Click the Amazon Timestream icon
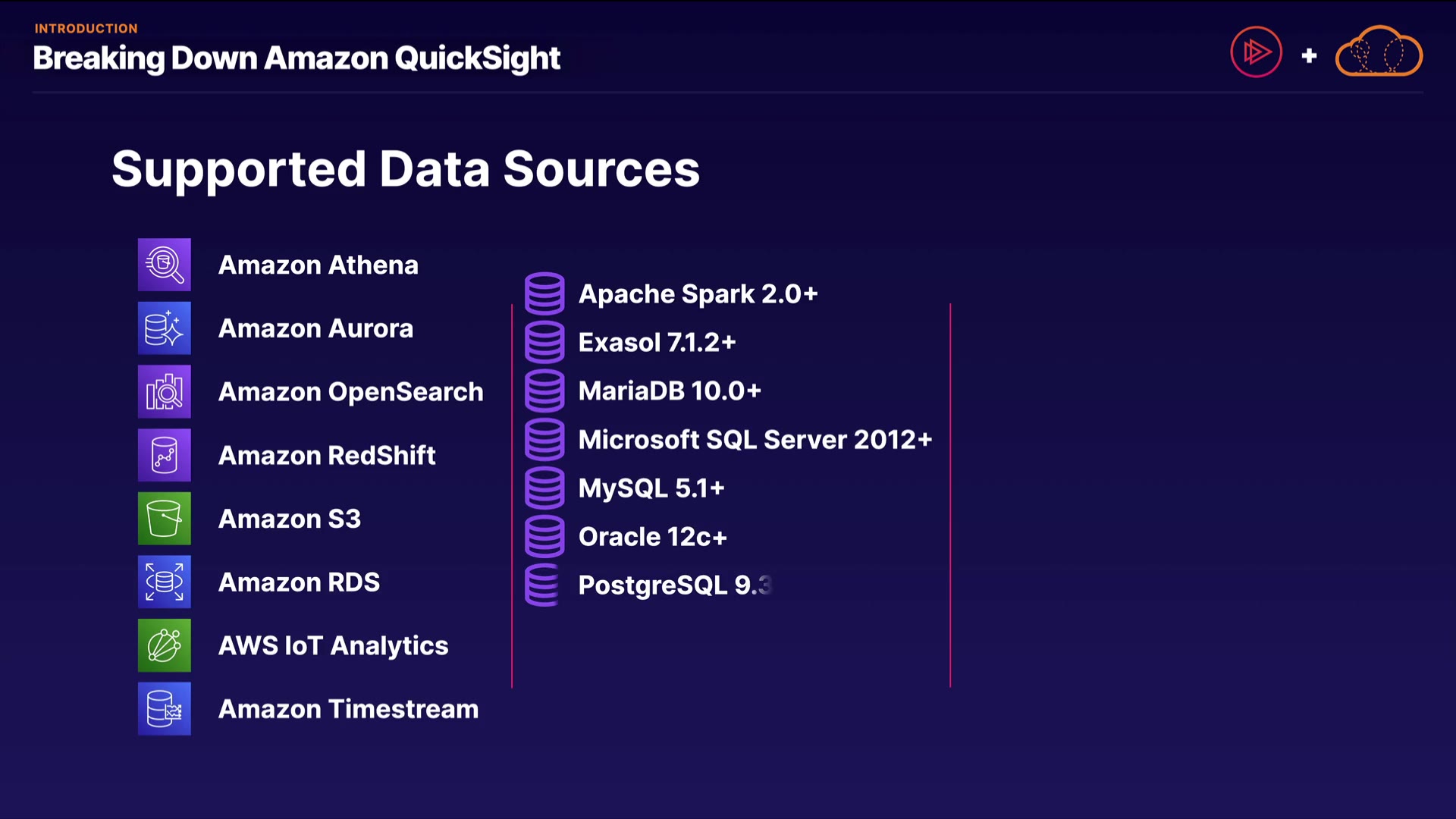The height and width of the screenshot is (819, 1456). click(164, 709)
